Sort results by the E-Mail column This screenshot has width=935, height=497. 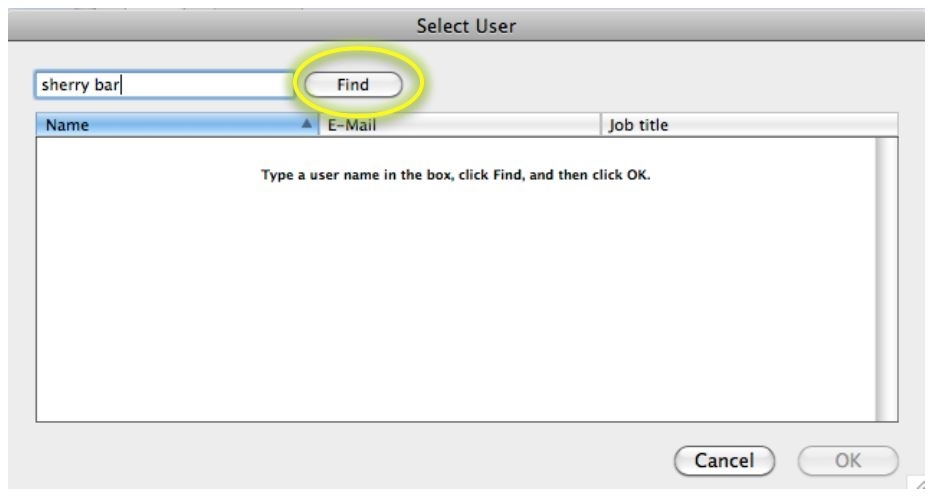[460, 126]
